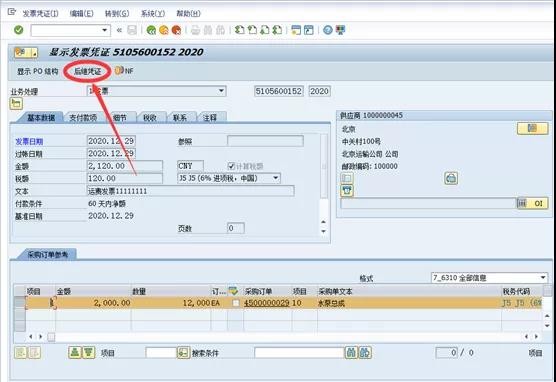Open the 转到 menu
556x382 pixels.
(x=117, y=13)
